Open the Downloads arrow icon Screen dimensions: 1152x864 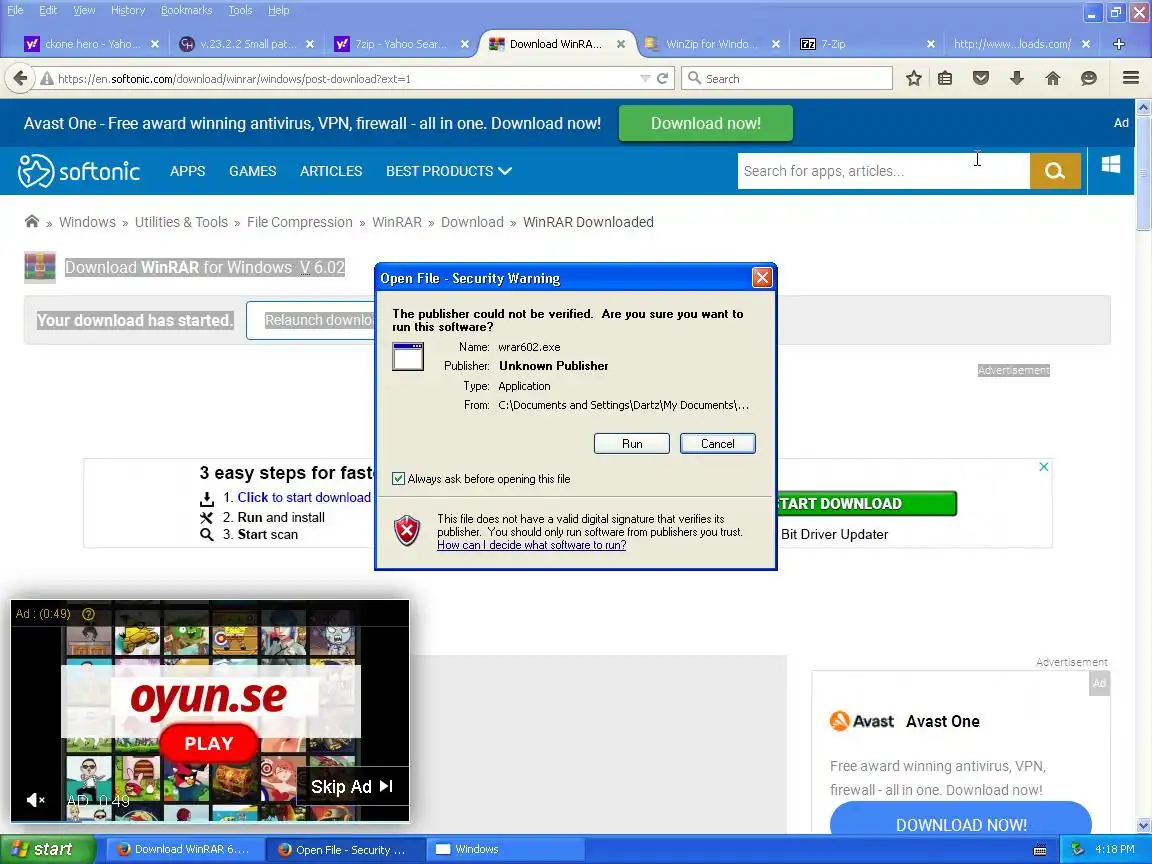tap(1017, 79)
